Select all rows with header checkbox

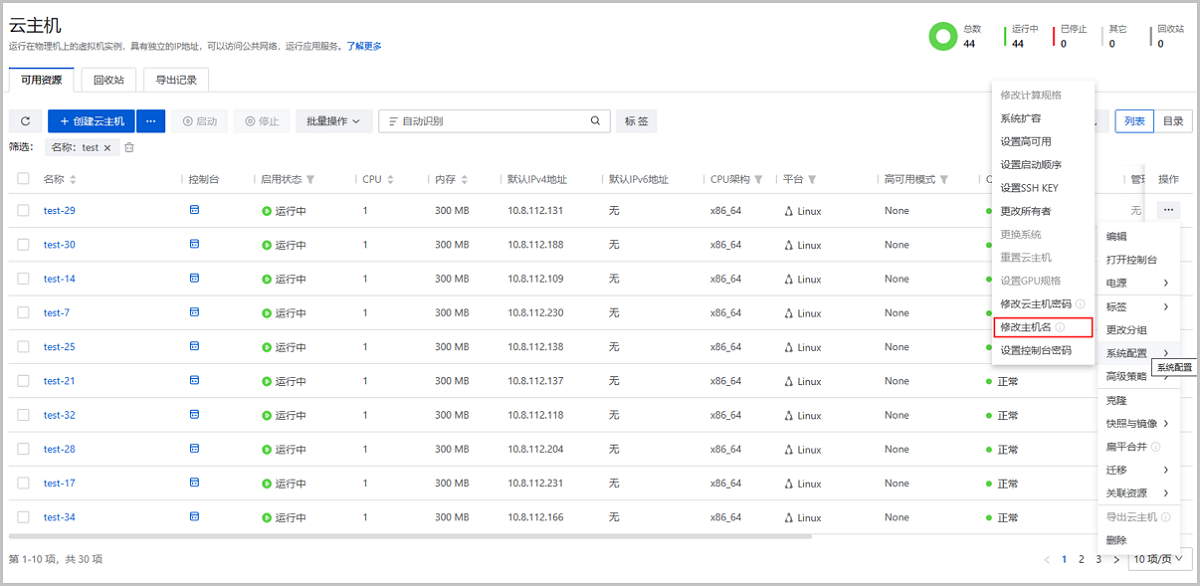tap(23, 179)
